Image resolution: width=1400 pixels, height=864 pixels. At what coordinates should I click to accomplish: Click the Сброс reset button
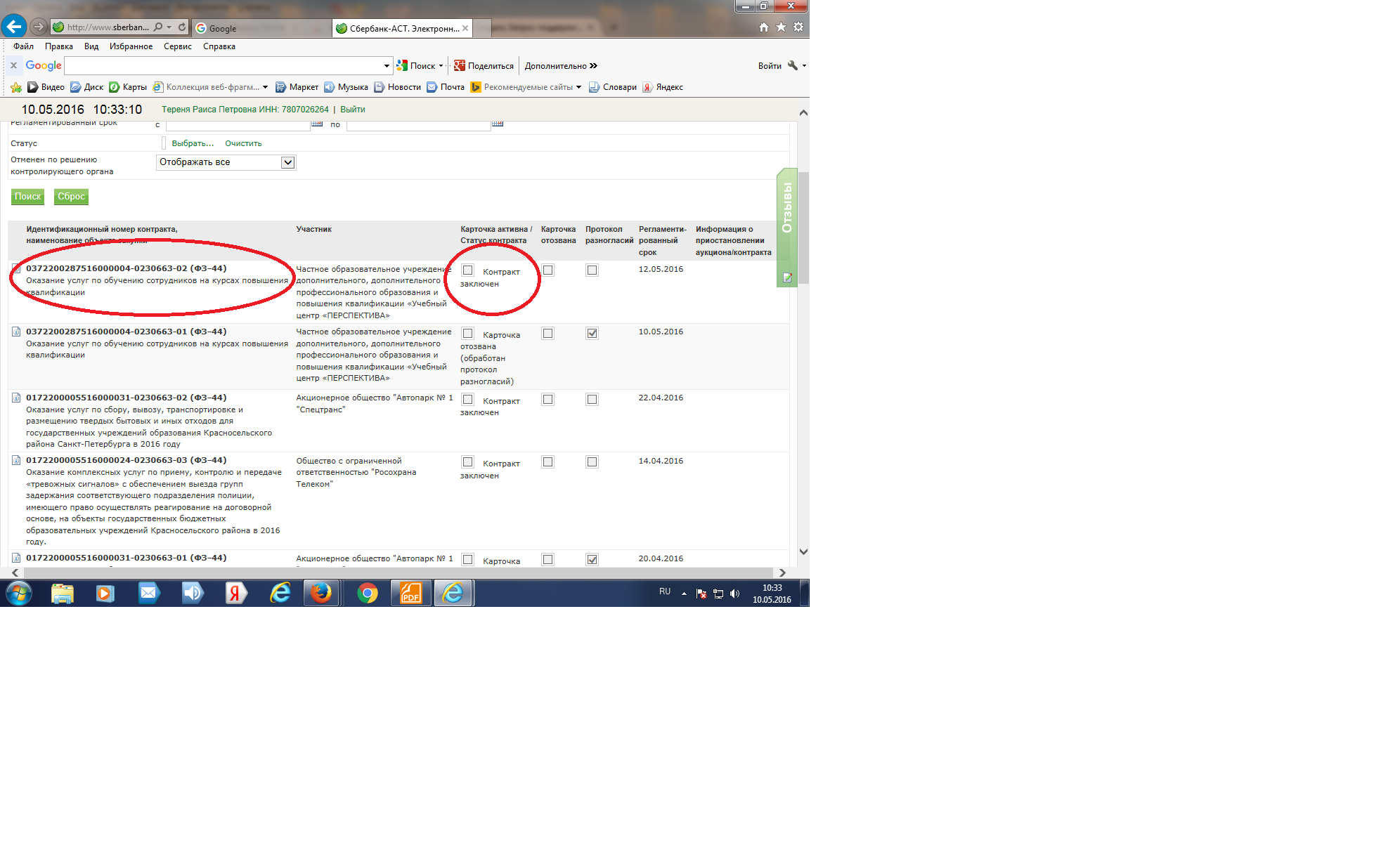pyautogui.click(x=71, y=197)
